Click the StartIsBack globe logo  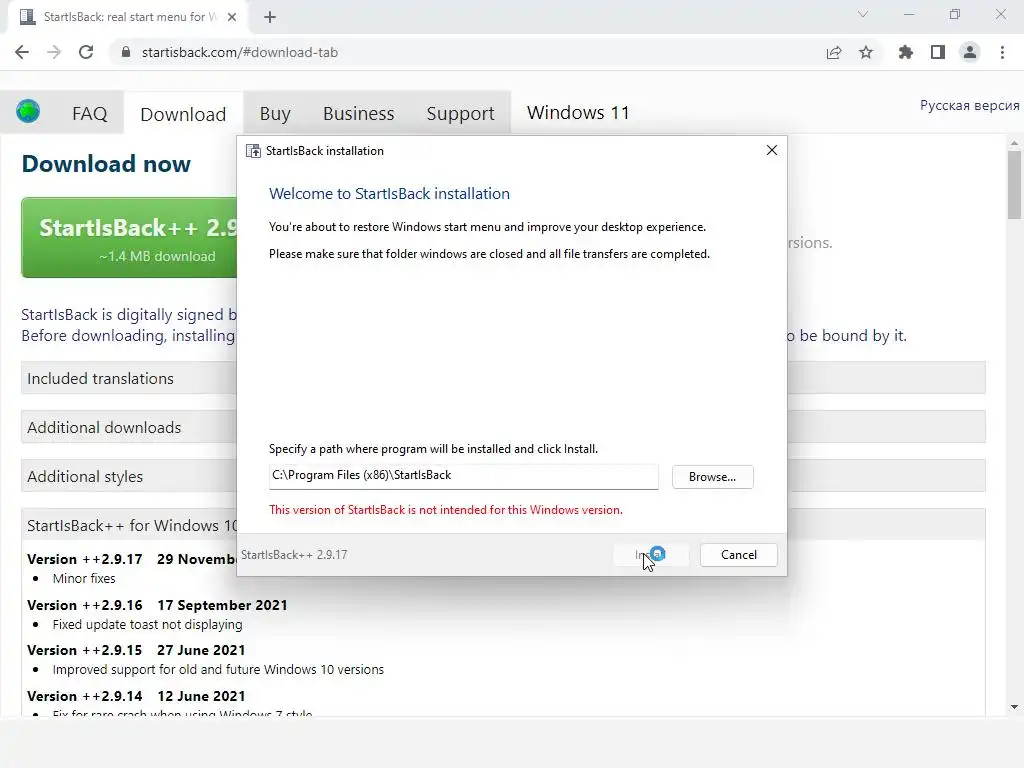coord(28,111)
